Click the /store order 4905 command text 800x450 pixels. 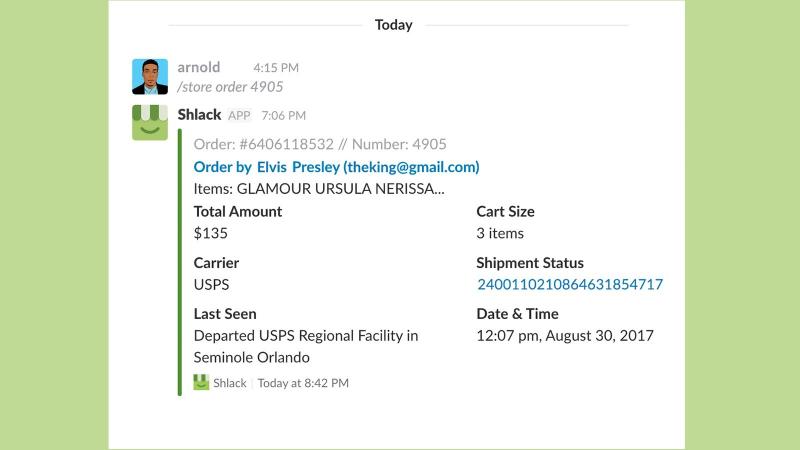tap(230, 87)
